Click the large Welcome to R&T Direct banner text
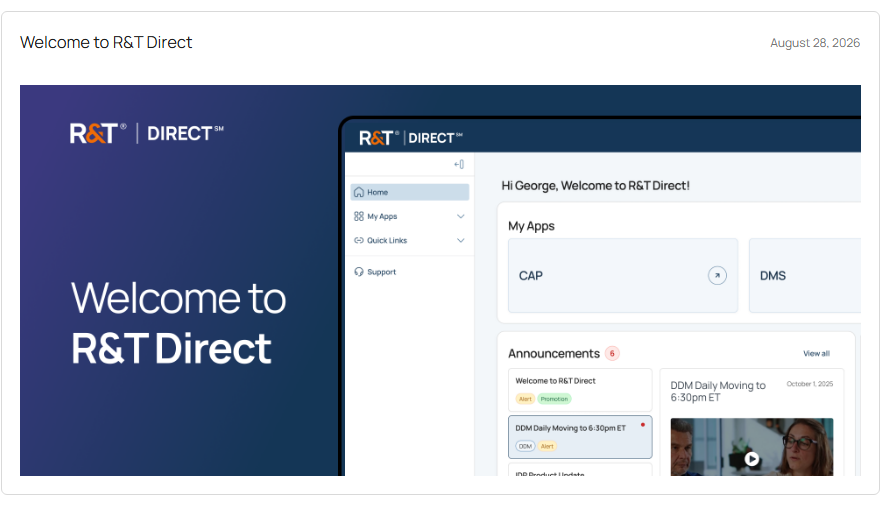This screenshot has height=512, width=896. [178, 323]
